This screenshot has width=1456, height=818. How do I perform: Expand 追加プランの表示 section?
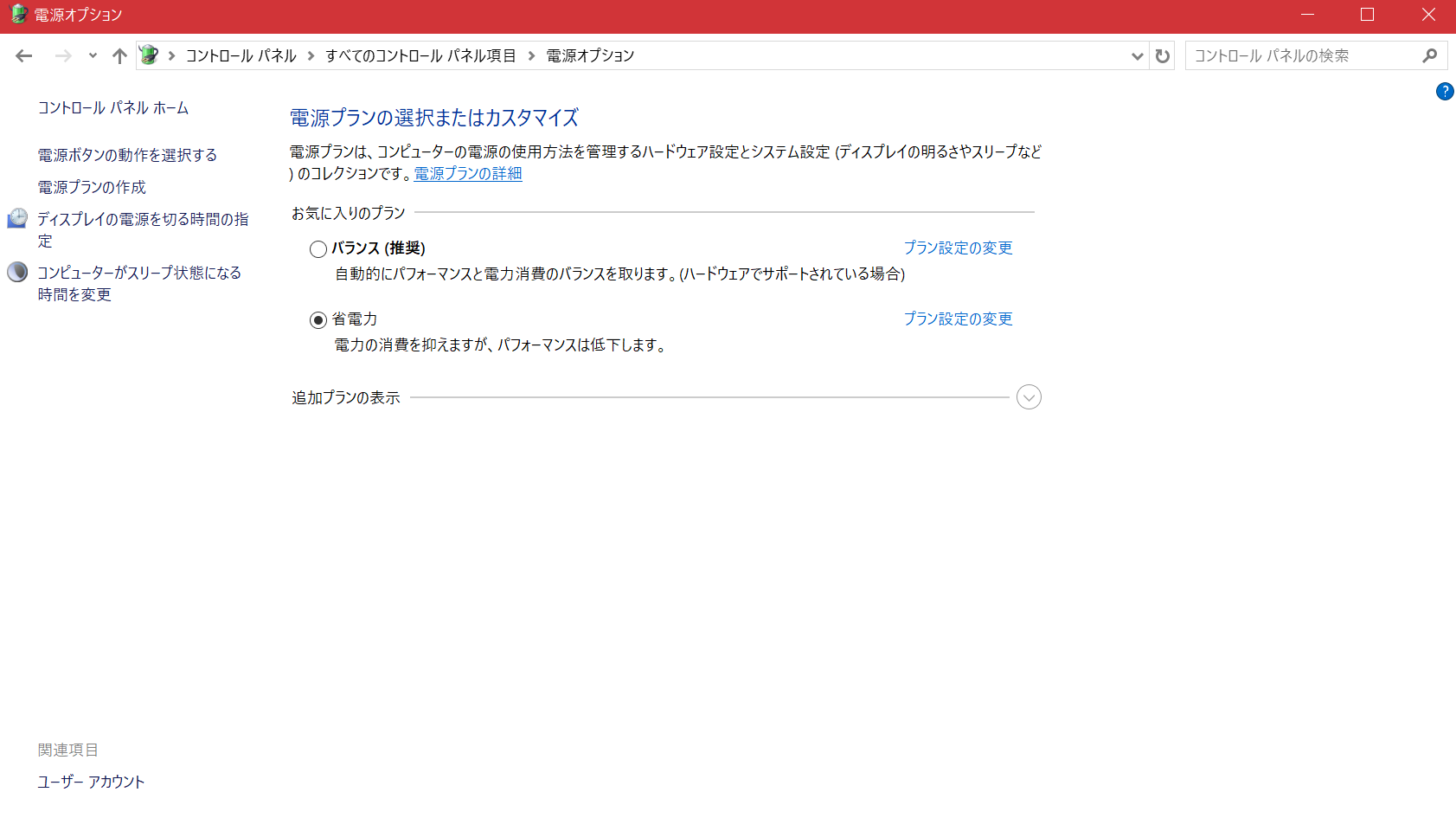tap(1029, 397)
